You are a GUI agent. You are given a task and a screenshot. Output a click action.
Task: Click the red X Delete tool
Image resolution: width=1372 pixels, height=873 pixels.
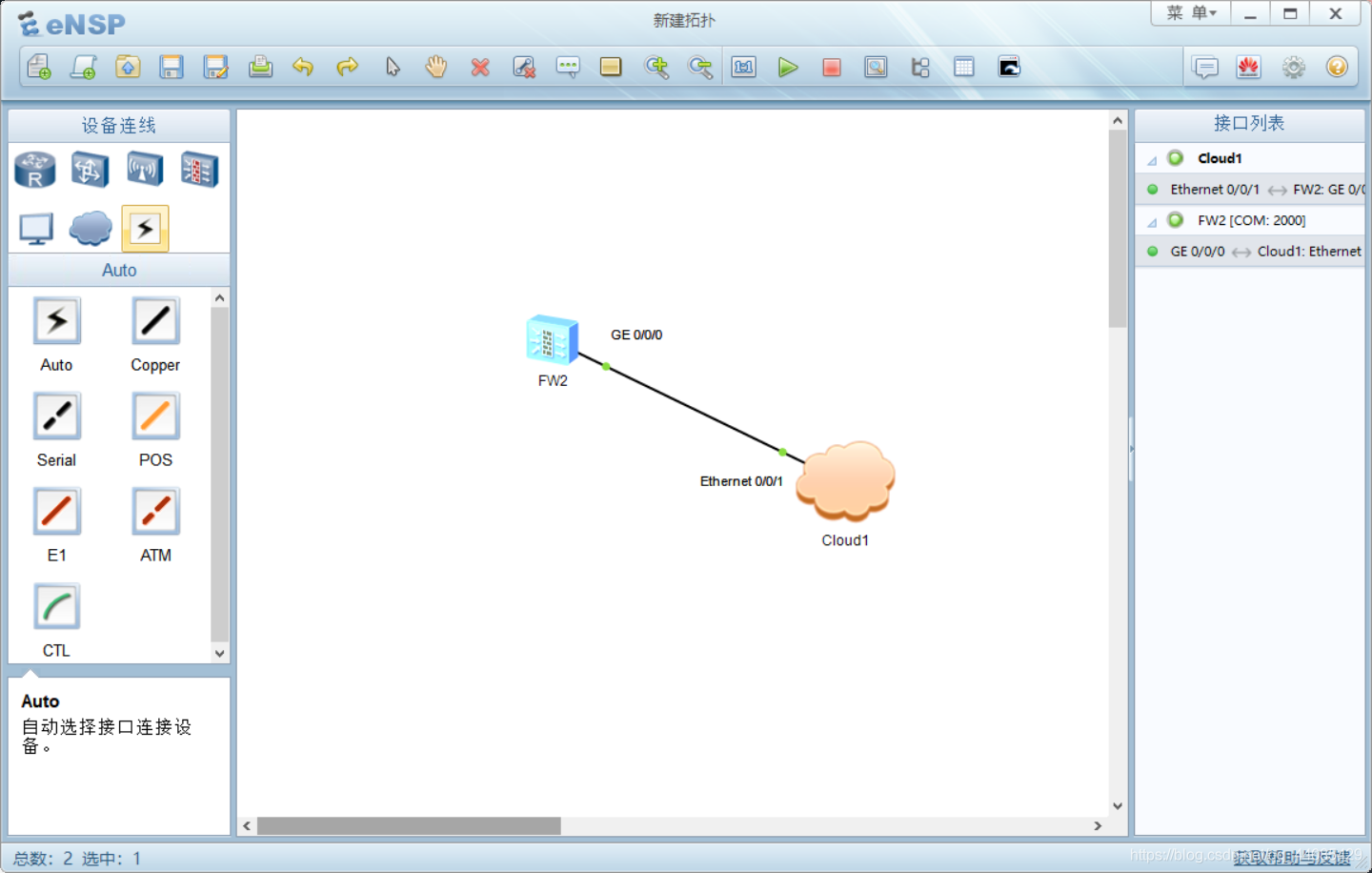tap(480, 68)
